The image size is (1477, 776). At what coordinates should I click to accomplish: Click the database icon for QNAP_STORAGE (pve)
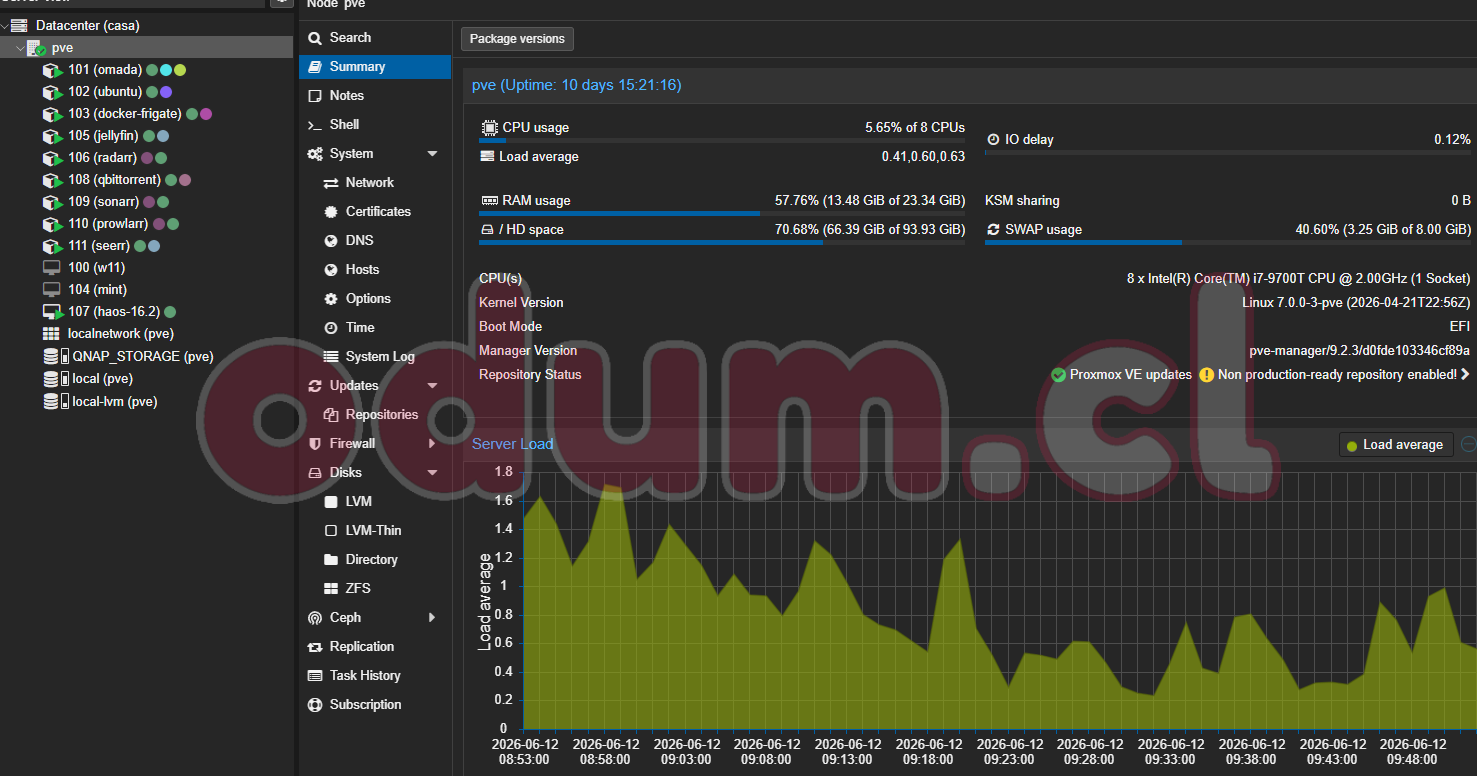click(55, 357)
